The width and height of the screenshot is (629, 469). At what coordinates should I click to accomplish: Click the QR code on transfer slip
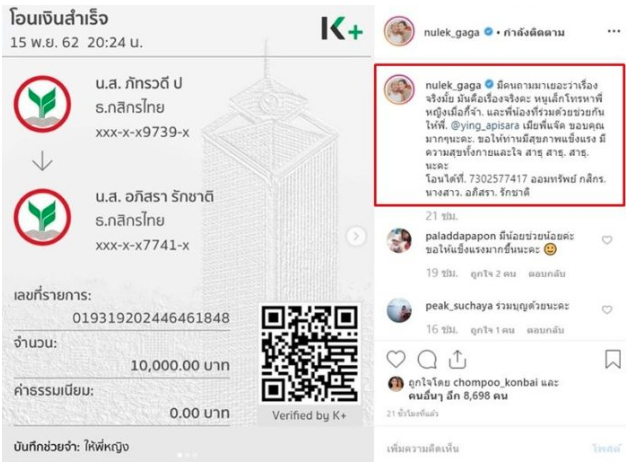(309, 354)
